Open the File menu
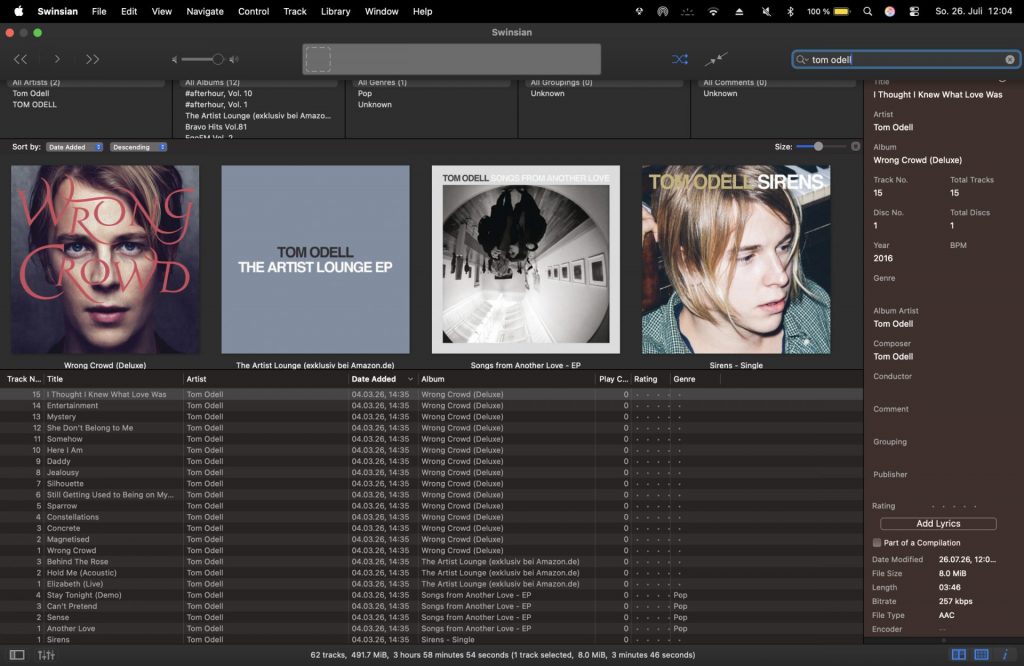This screenshot has width=1024, height=666. pyautogui.click(x=99, y=11)
